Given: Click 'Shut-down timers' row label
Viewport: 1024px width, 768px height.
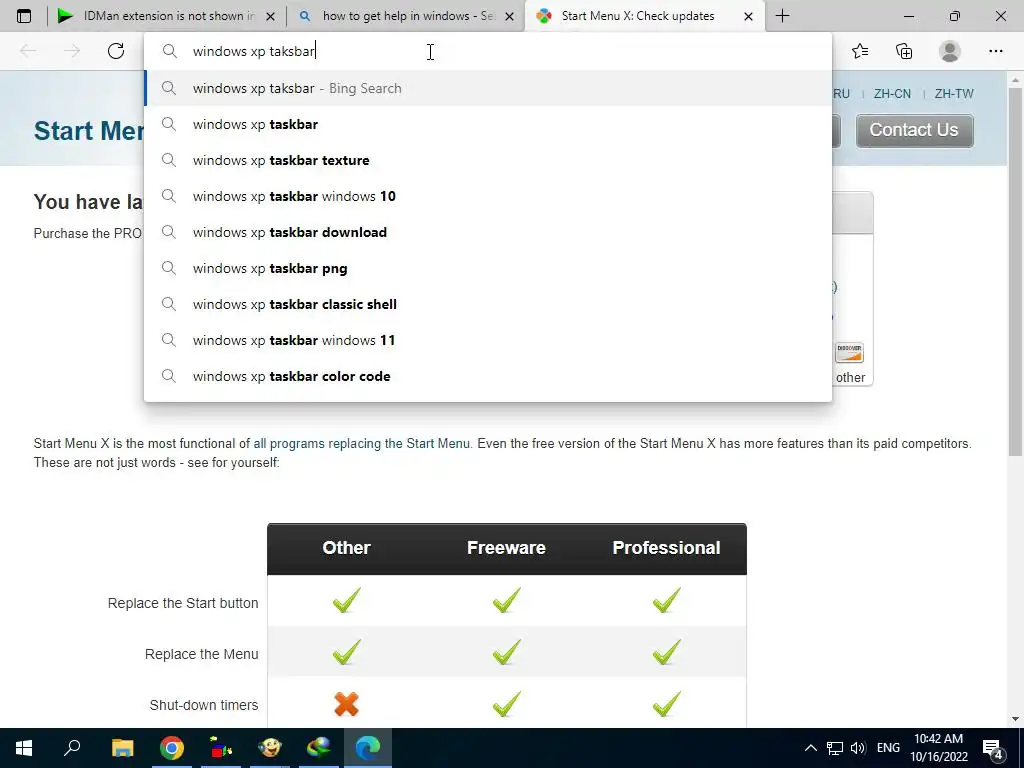Looking at the screenshot, I should [x=204, y=705].
